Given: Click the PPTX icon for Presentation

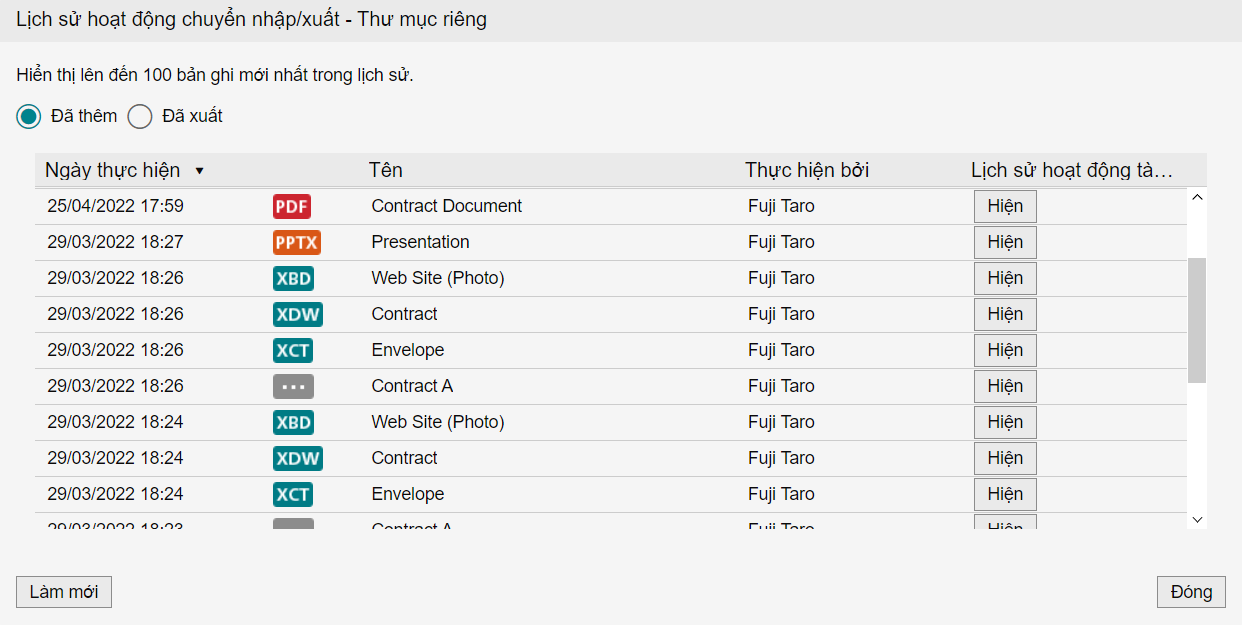Looking at the screenshot, I should [x=296, y=242].
